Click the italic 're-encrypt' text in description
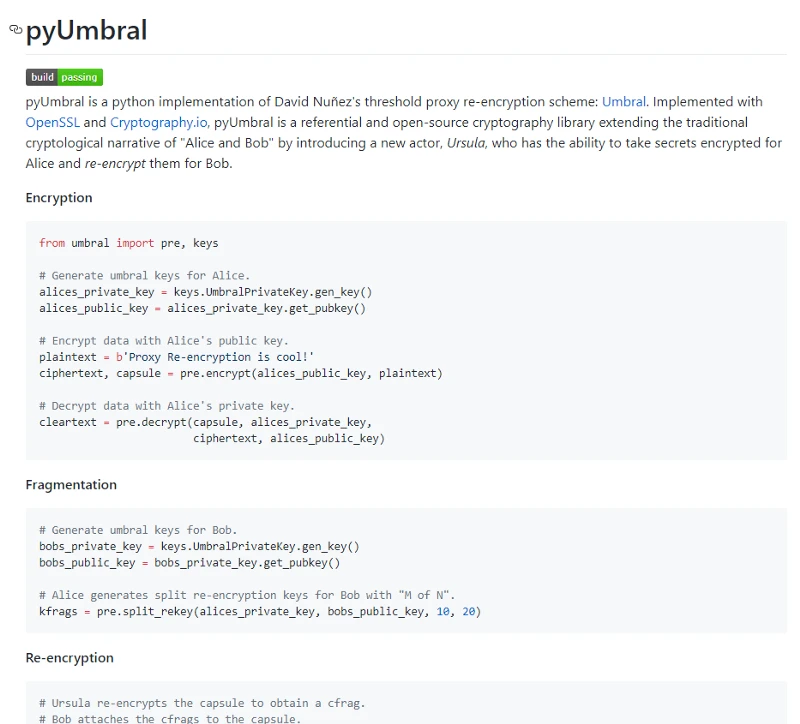Image resolution: width=800 pixels, height=724 pixels. tap(115, 164)
